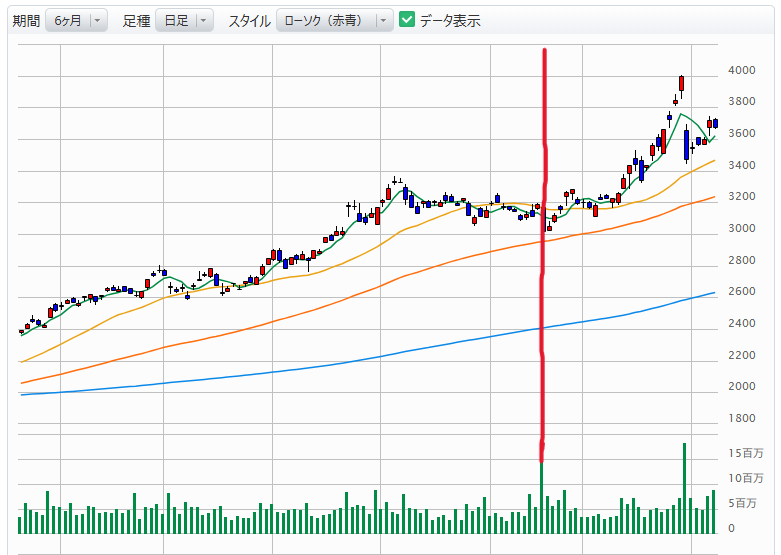Click the データ表示 label text

tap(450, 20)
